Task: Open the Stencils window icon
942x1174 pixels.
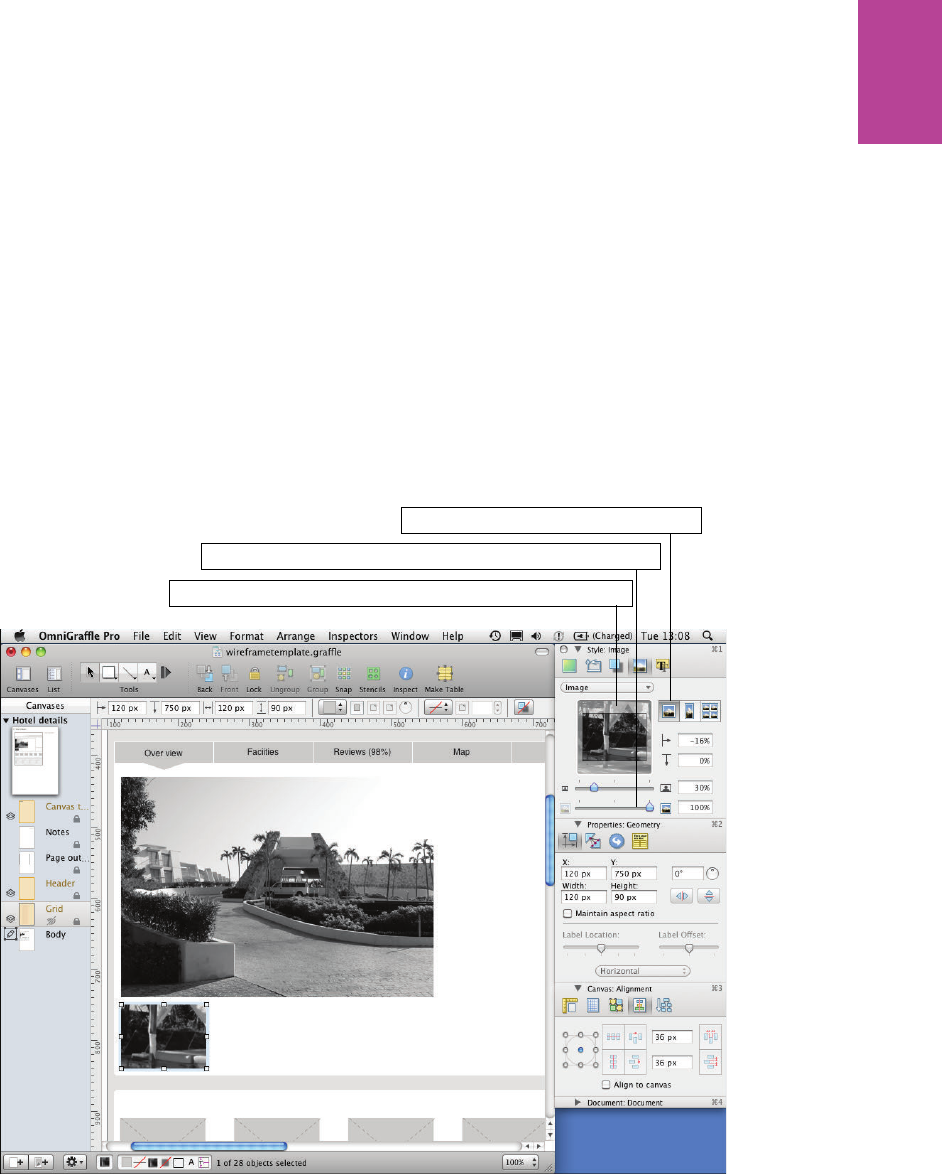Action: (373, 673)
